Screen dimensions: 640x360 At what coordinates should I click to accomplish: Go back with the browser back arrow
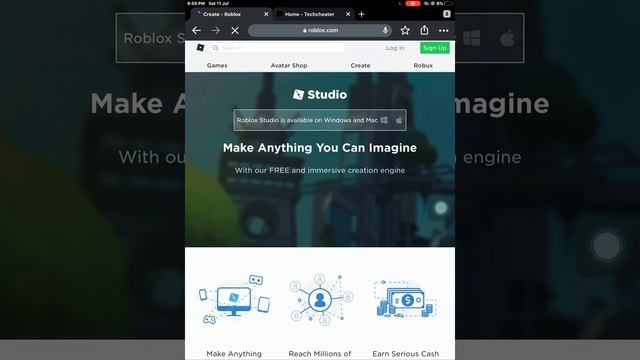click(196, 30)
